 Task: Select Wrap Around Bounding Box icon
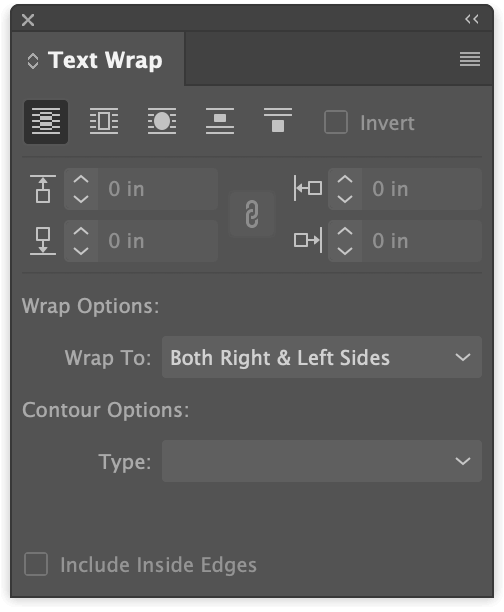104,121
